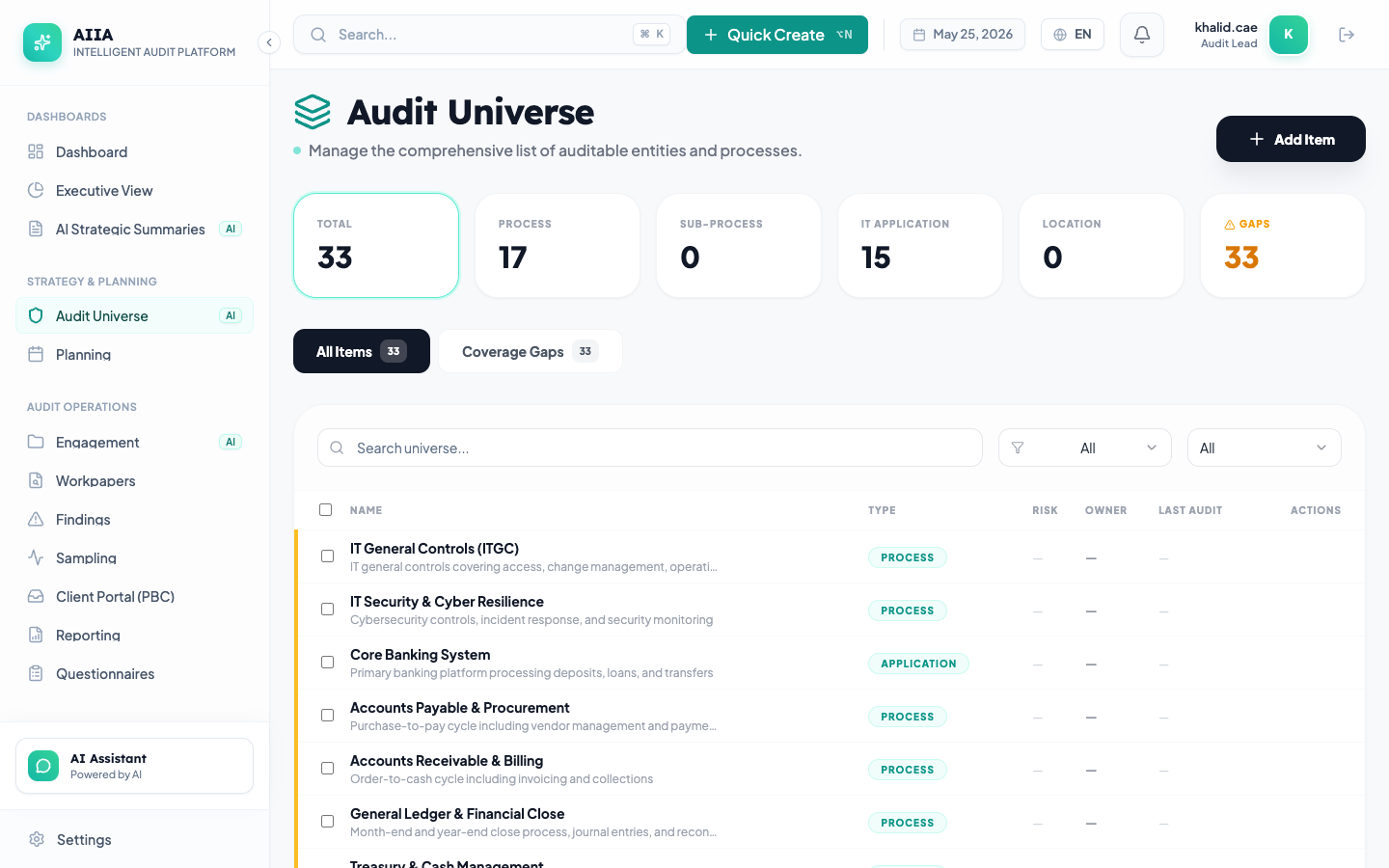Click the Audit Universe shield icon
Screen dimensions: 1389x868
pos(36,315)
